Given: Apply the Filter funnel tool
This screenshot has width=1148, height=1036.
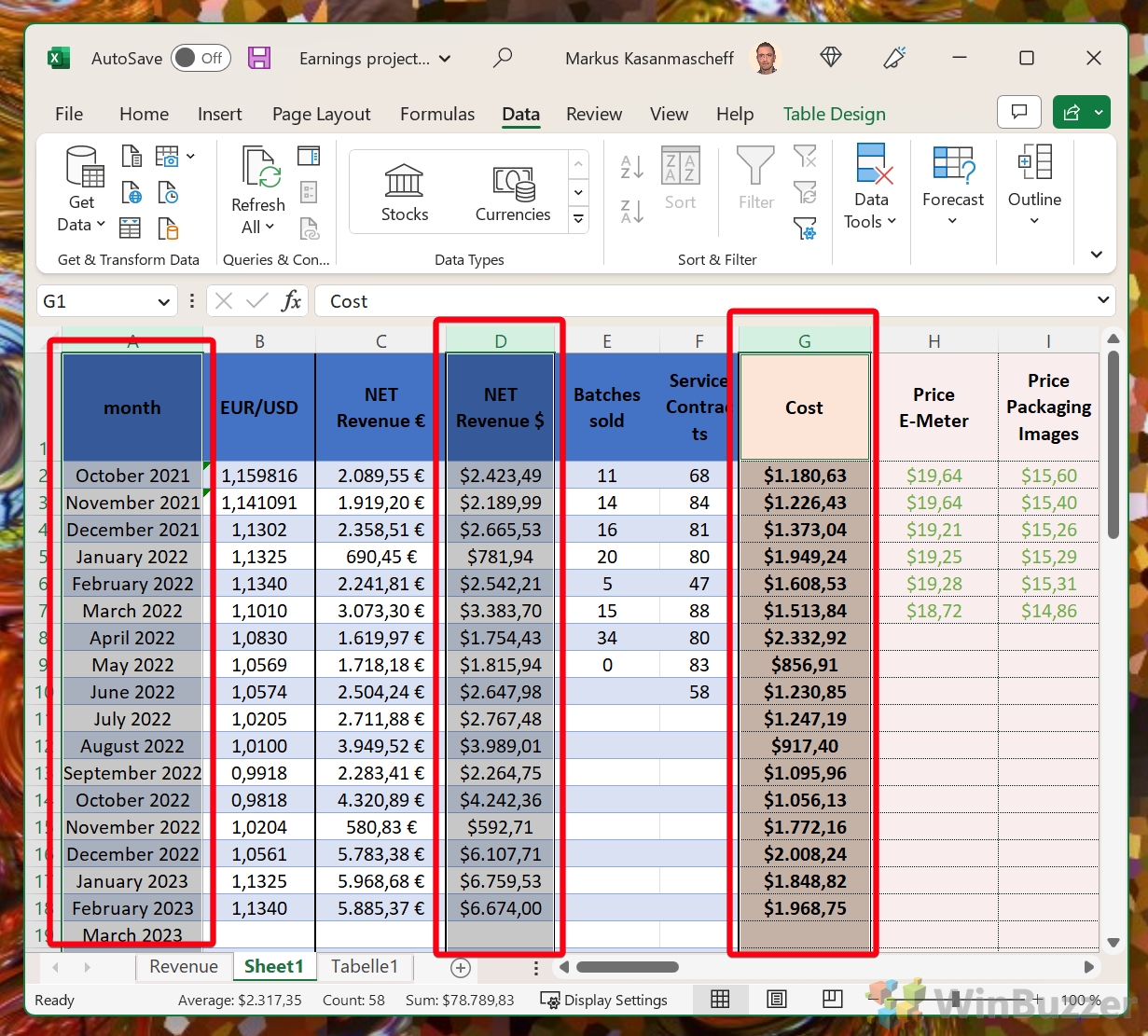Looking at the screenshot, I should (755, 177).
